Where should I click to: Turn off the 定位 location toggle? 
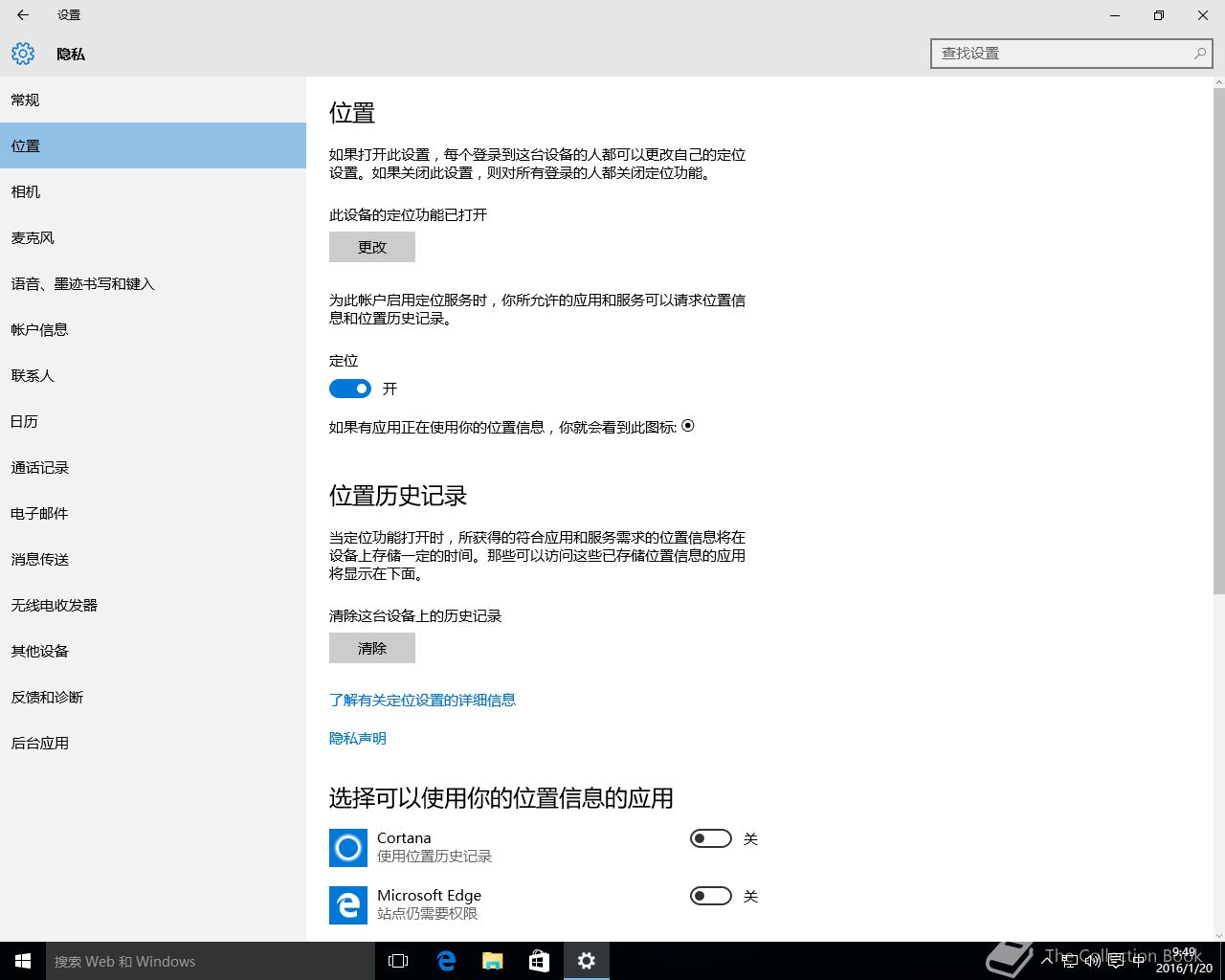coord(350,389)
